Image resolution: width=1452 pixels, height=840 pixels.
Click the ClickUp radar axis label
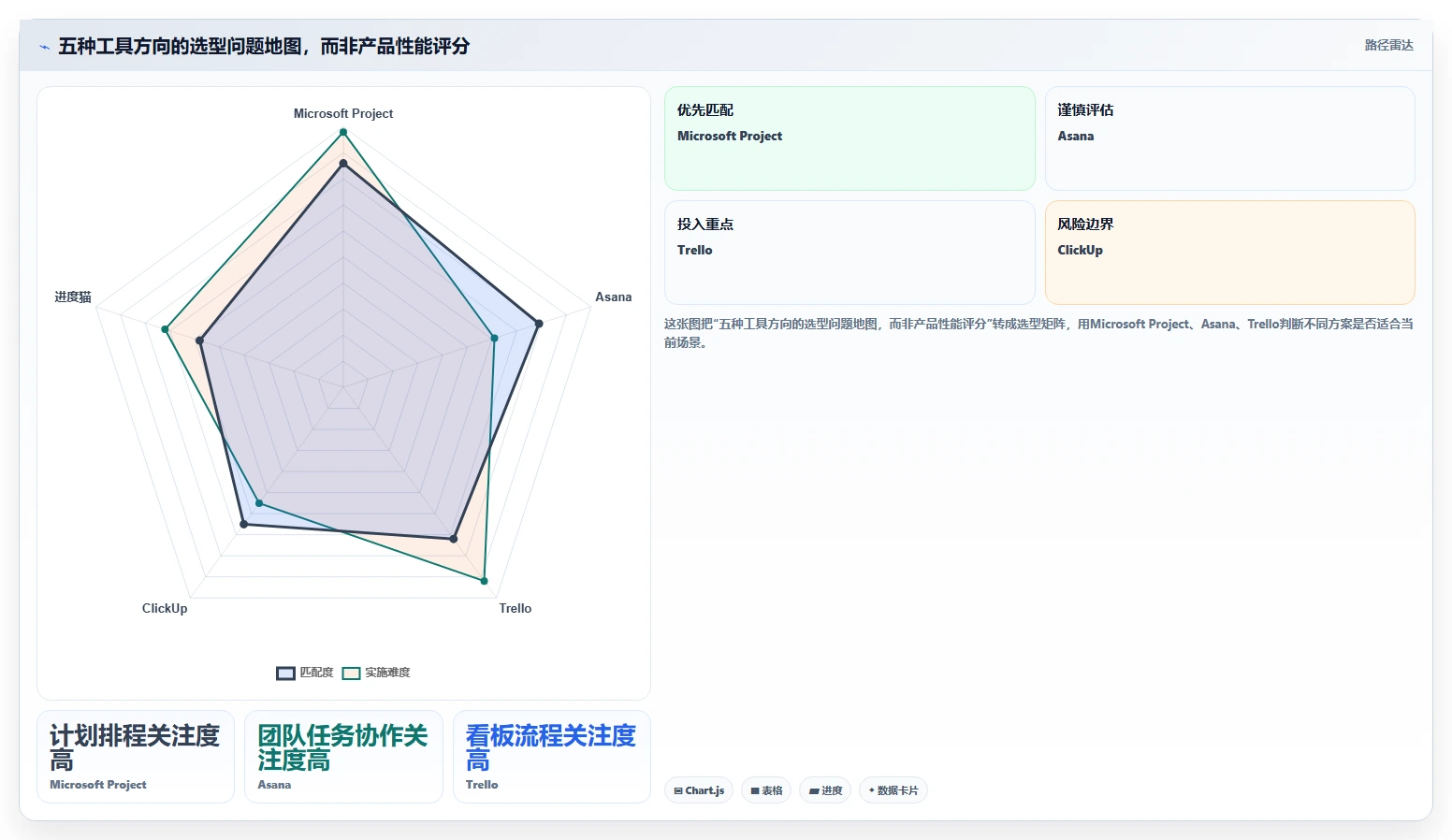tap(165, 608)
